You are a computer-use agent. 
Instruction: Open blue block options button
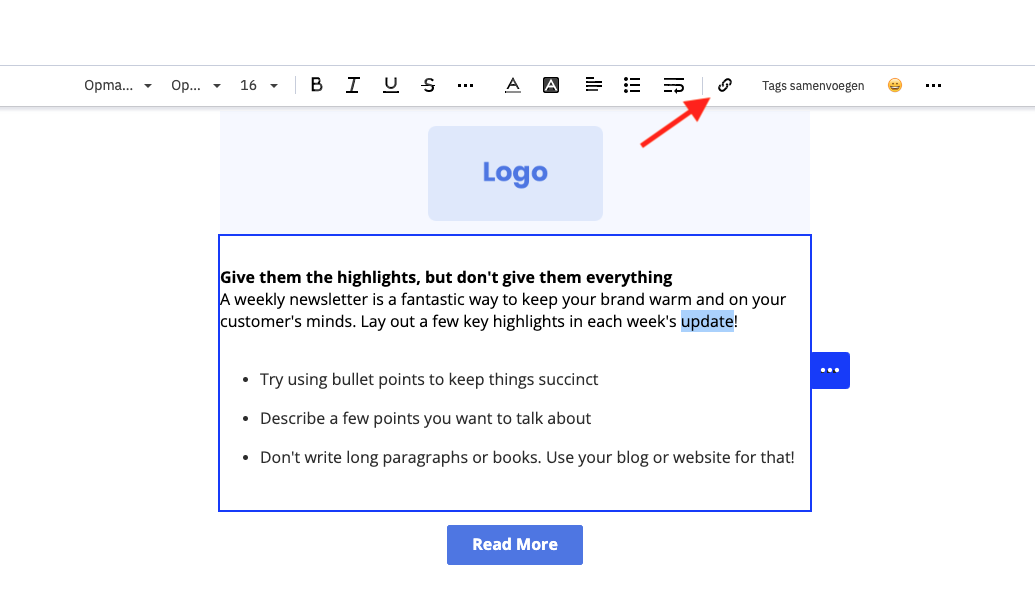pyautogui.click(x=830, y=370)
